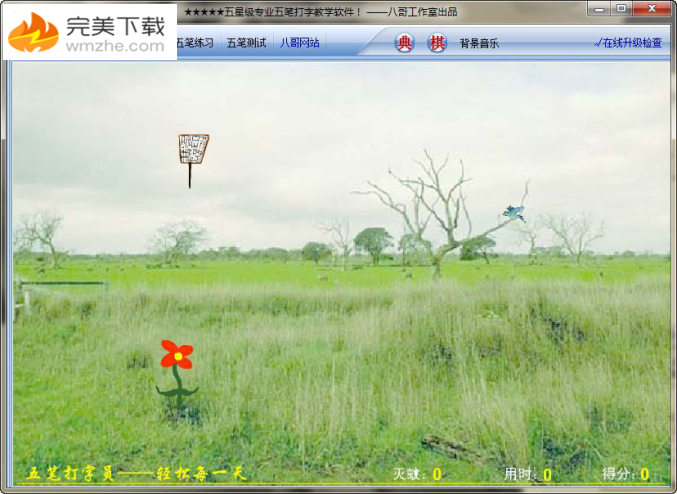The width and height of the screenshot is (677, 494).
Task: Click the fly swatter in the sky
Action: (193, 160)
